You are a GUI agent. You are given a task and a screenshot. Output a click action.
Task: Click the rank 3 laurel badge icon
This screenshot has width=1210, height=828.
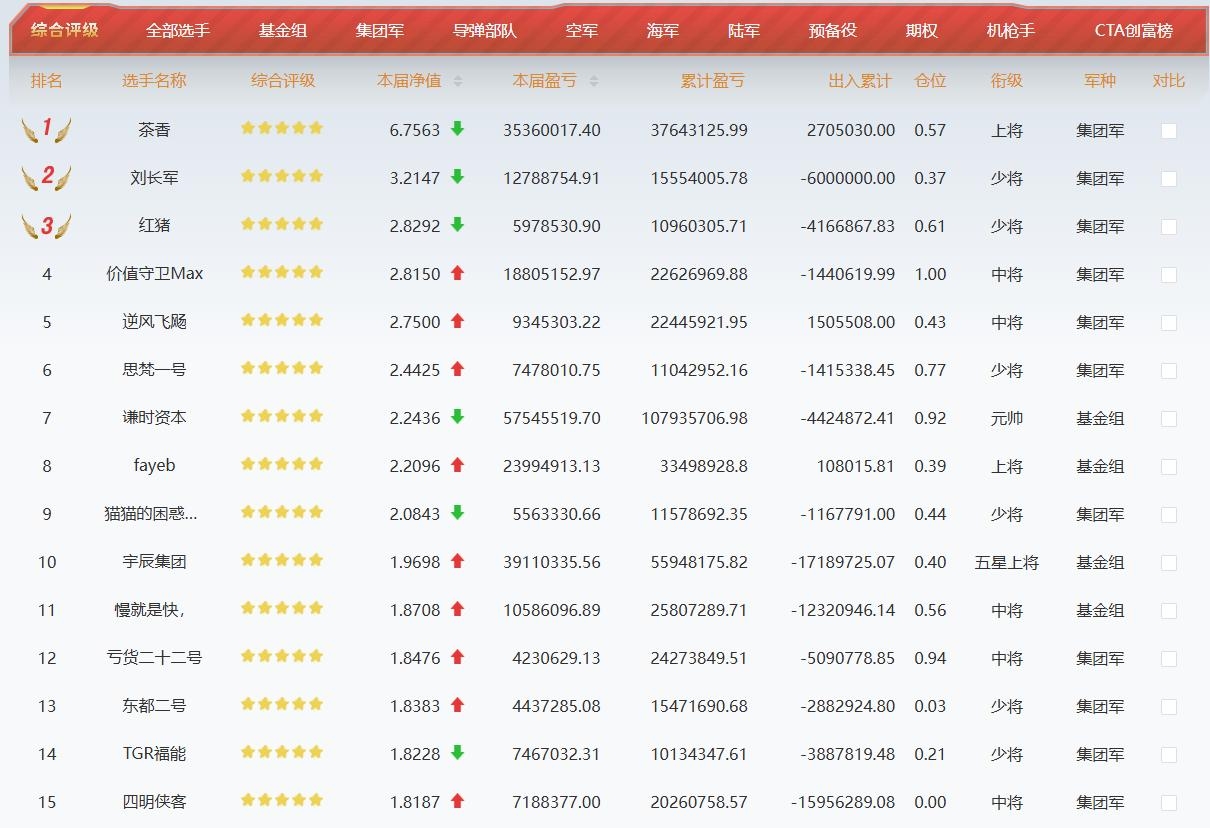[x=46, y=225]
